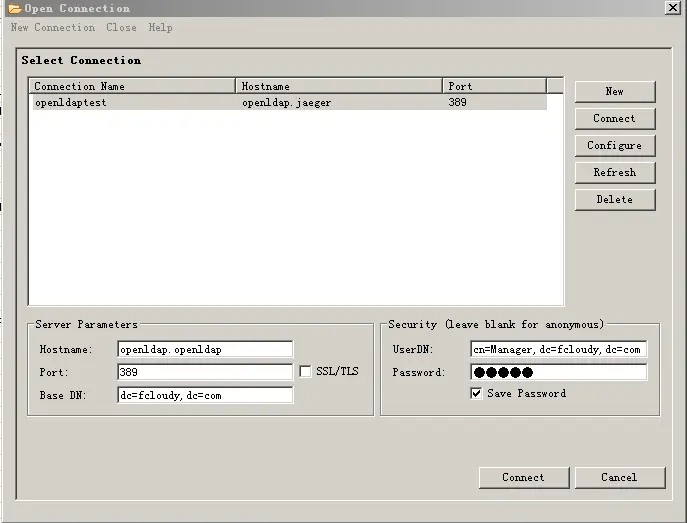Enable the SSL/TLS checkbox
The image size is (687, 523).
point(306,372)
